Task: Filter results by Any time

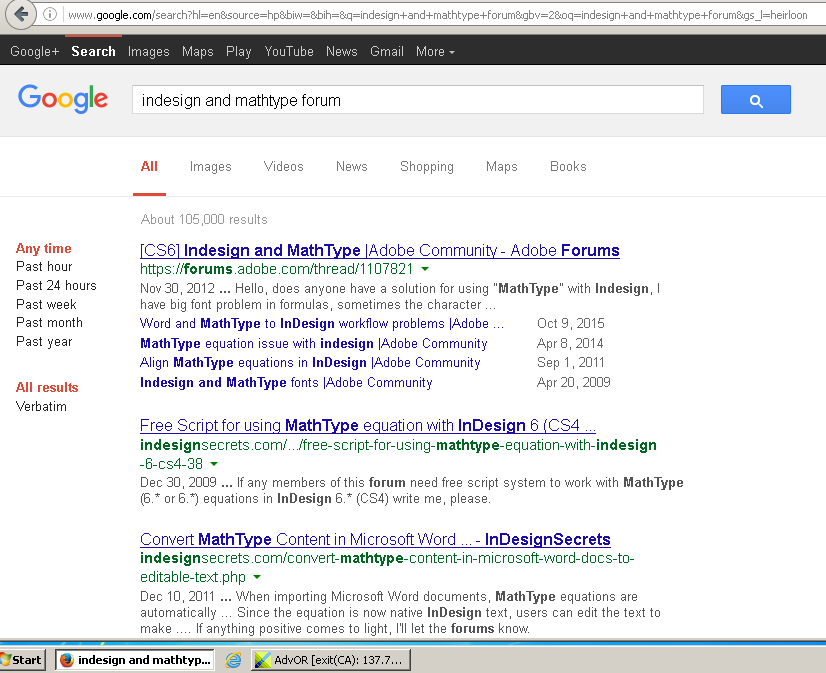Action: click(x=44, y=249)
